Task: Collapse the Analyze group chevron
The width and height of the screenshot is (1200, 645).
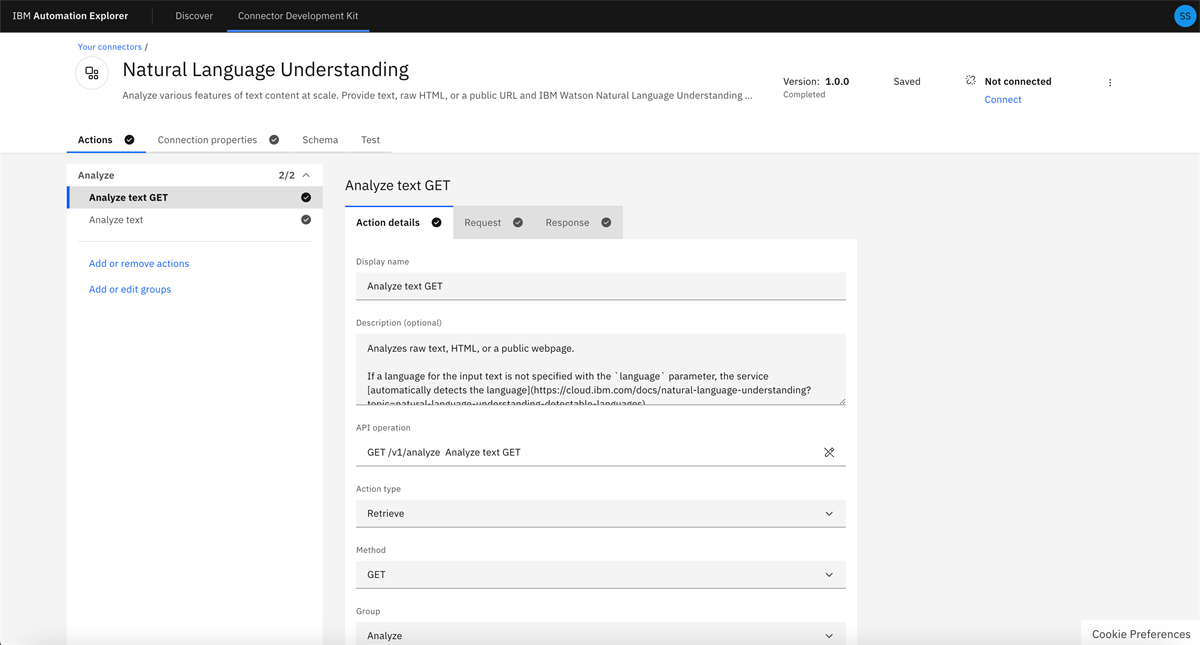Action: 306,175
